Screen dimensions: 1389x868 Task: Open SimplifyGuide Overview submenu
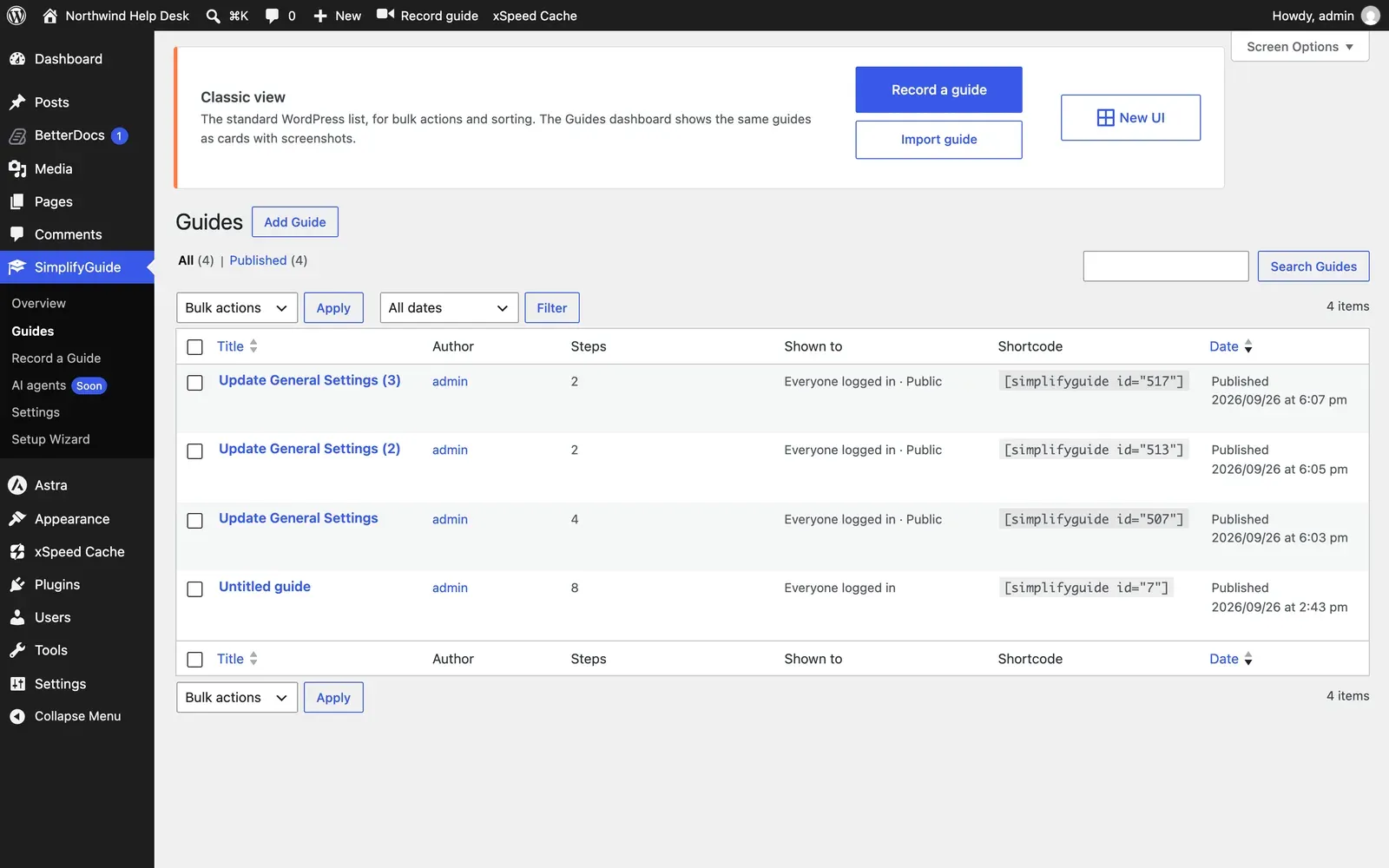[x=39, y=304]
